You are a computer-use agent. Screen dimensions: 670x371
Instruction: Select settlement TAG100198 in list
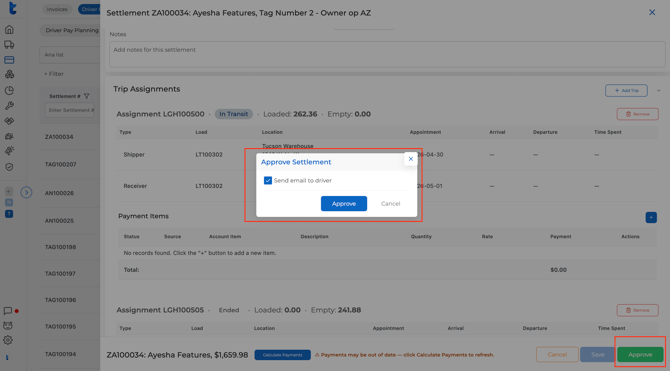(61, 247)
